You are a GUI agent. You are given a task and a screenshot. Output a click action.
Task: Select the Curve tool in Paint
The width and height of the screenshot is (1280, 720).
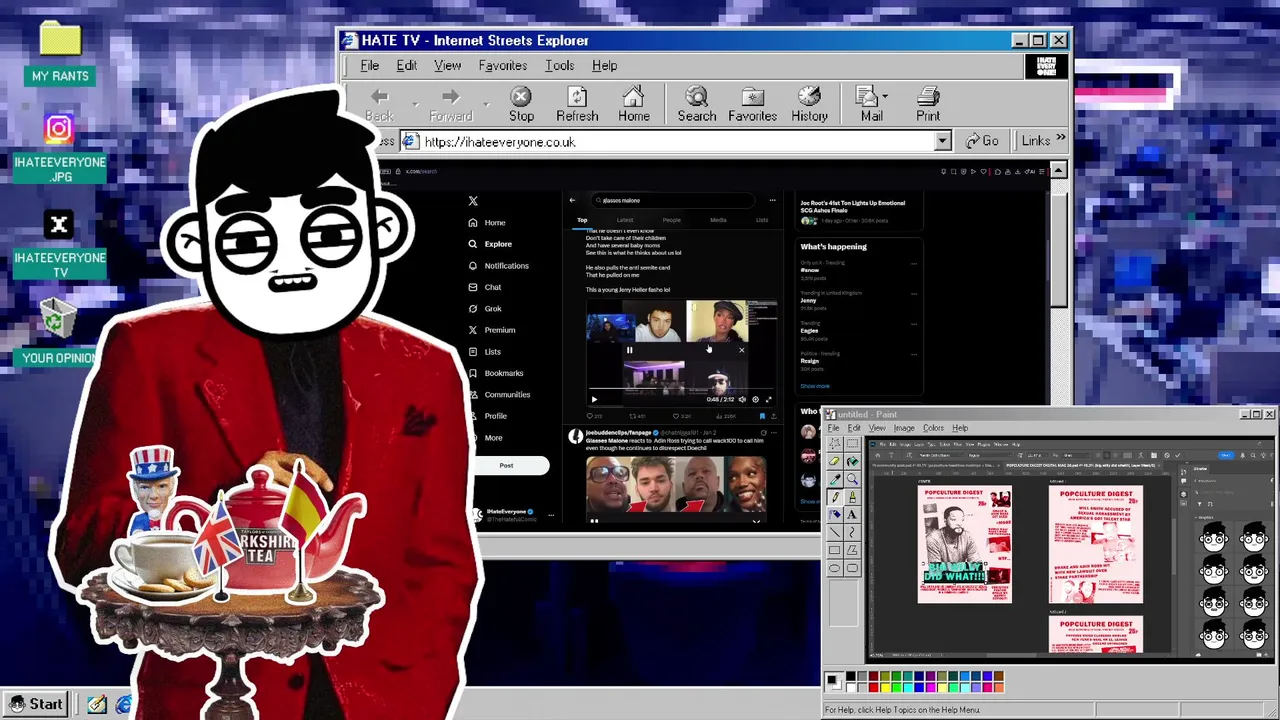point(852,532)
